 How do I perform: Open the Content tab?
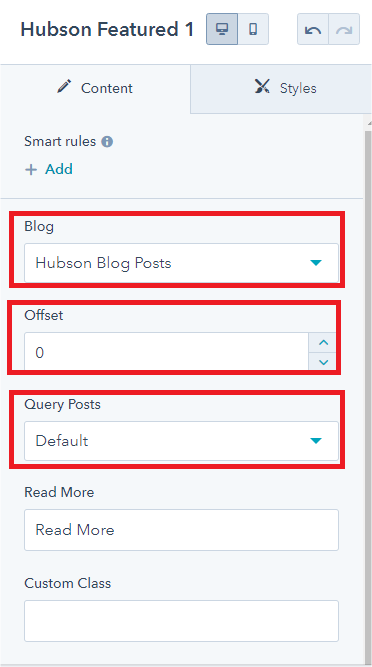(95, 88)
